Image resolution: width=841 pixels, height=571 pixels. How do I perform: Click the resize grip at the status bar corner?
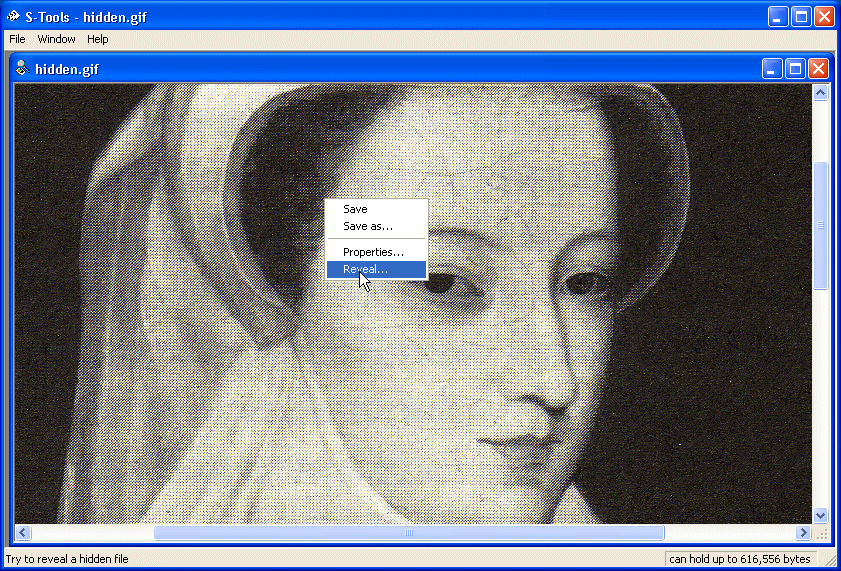pyautogui.click(x=829, y=560)
